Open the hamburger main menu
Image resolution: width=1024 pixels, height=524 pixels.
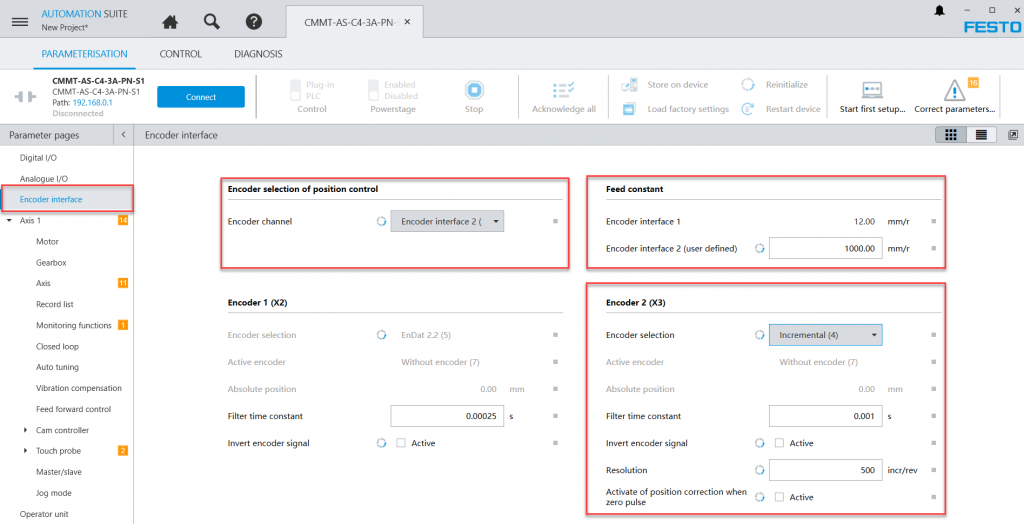coord(20,22)
